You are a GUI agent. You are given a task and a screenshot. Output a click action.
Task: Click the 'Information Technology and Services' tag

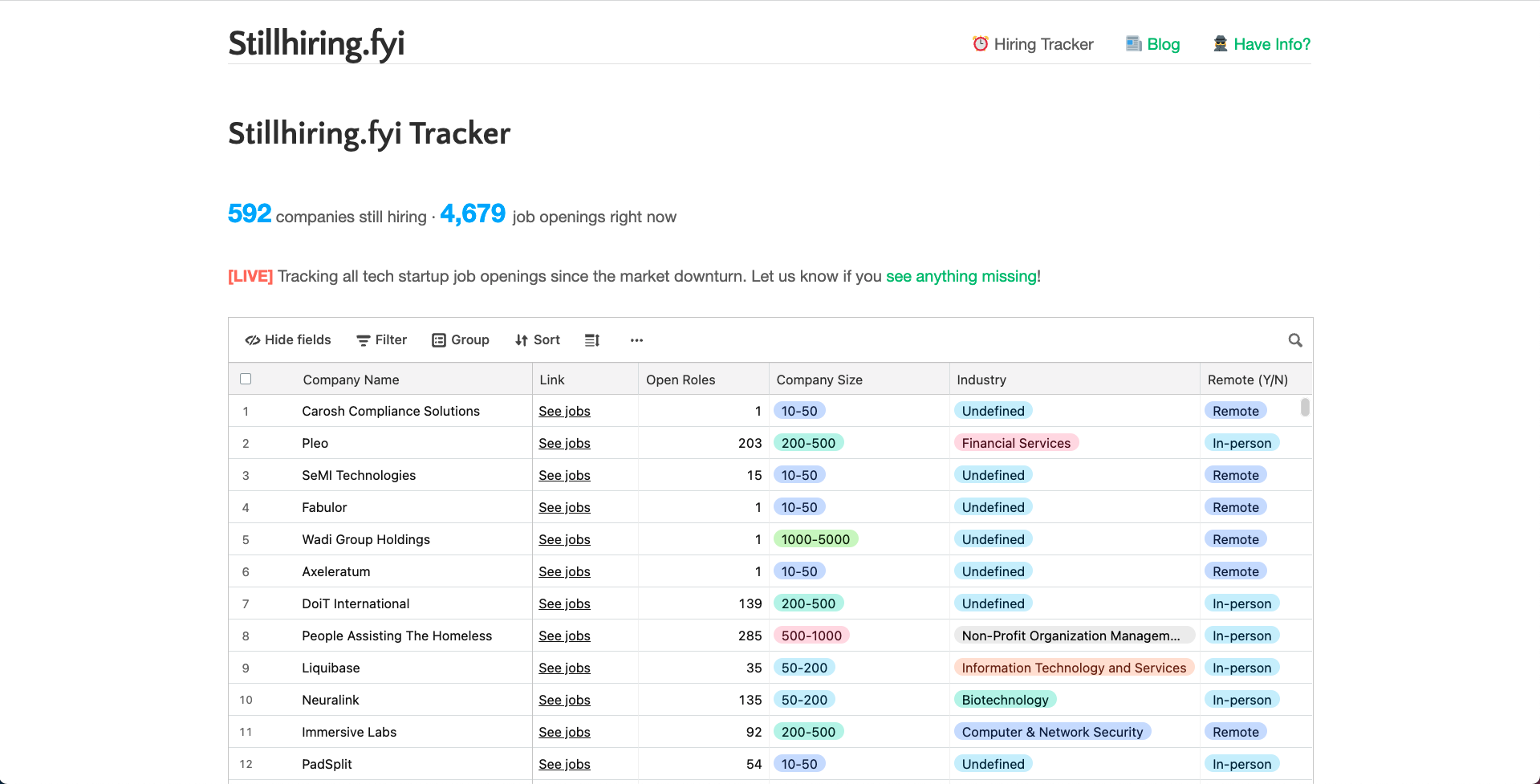[1074, 668]
